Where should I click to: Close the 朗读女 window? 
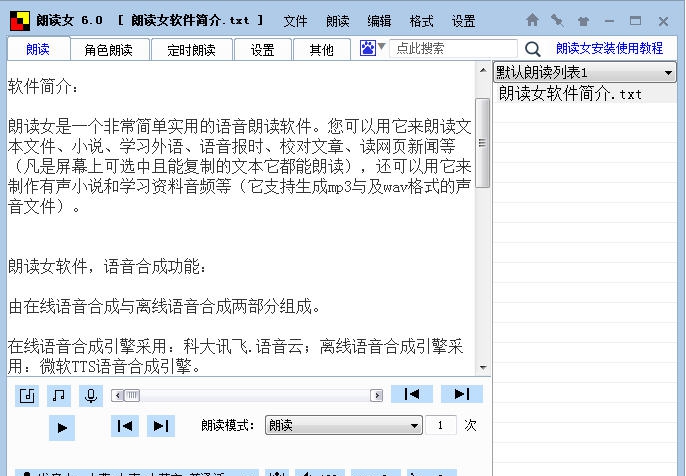(x=663, y=21)
